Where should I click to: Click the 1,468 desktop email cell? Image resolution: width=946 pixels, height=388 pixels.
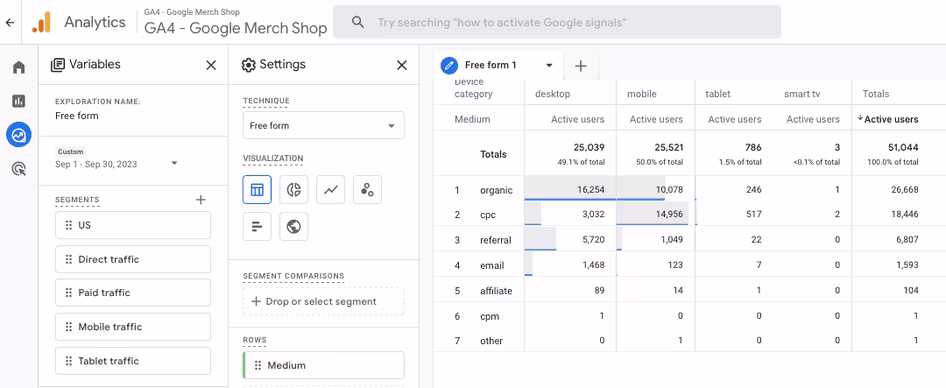tap(593, 265)
